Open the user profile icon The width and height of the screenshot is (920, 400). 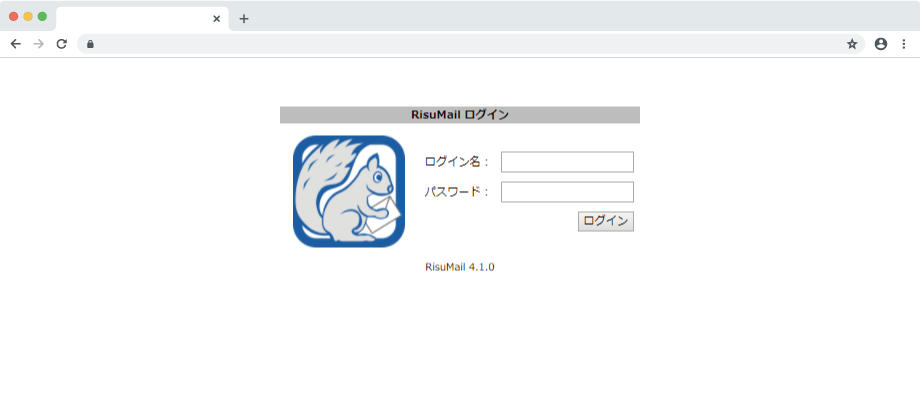(x=881, y=44)
